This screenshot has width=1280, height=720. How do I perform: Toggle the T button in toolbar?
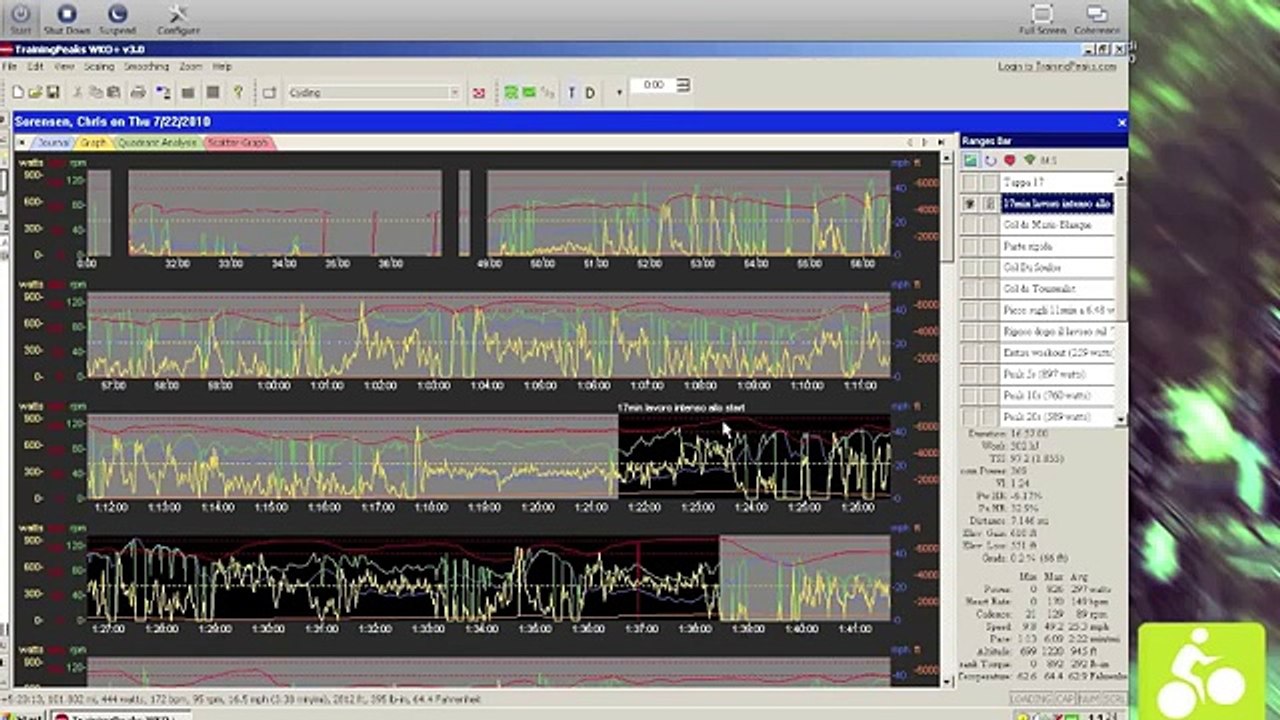(572, 93)
